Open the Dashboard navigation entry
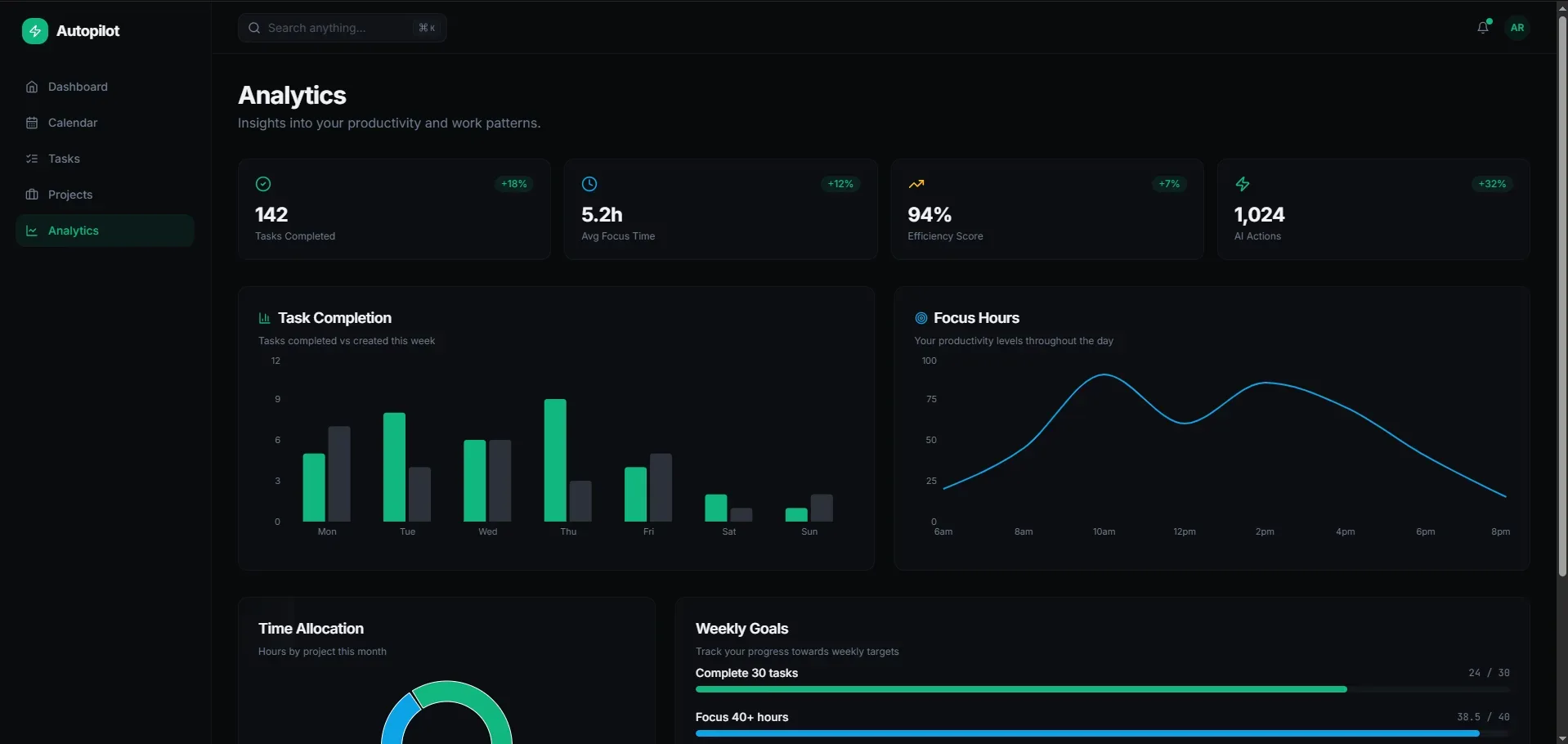Viewport: 1568px width, 744px height. [78, 87]
